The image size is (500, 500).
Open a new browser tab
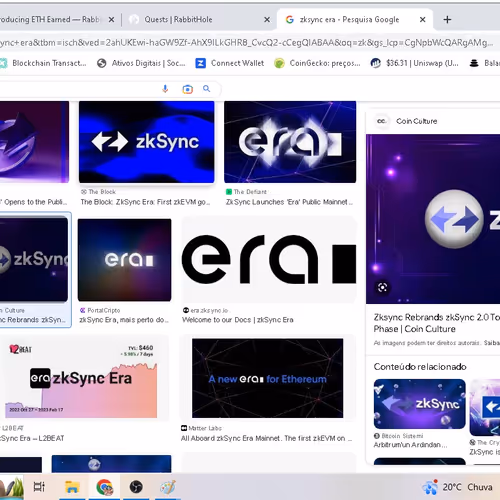click(447, 20)
